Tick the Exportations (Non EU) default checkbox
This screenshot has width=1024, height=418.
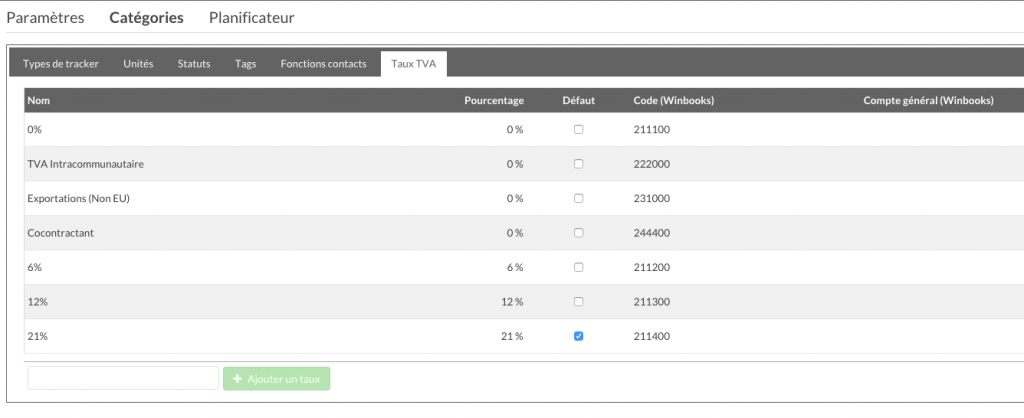click(x=578, y=198)
